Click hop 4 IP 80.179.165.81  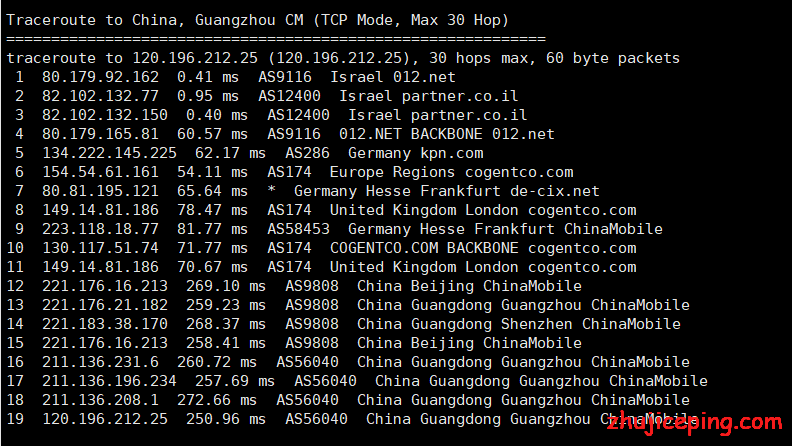[x=100, y=134]
